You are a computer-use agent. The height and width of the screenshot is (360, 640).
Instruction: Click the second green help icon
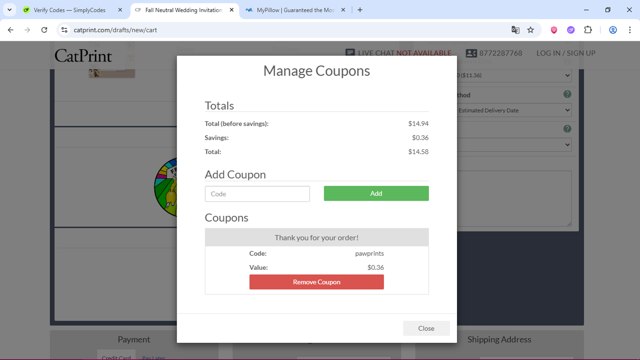[x=567, y=129]
